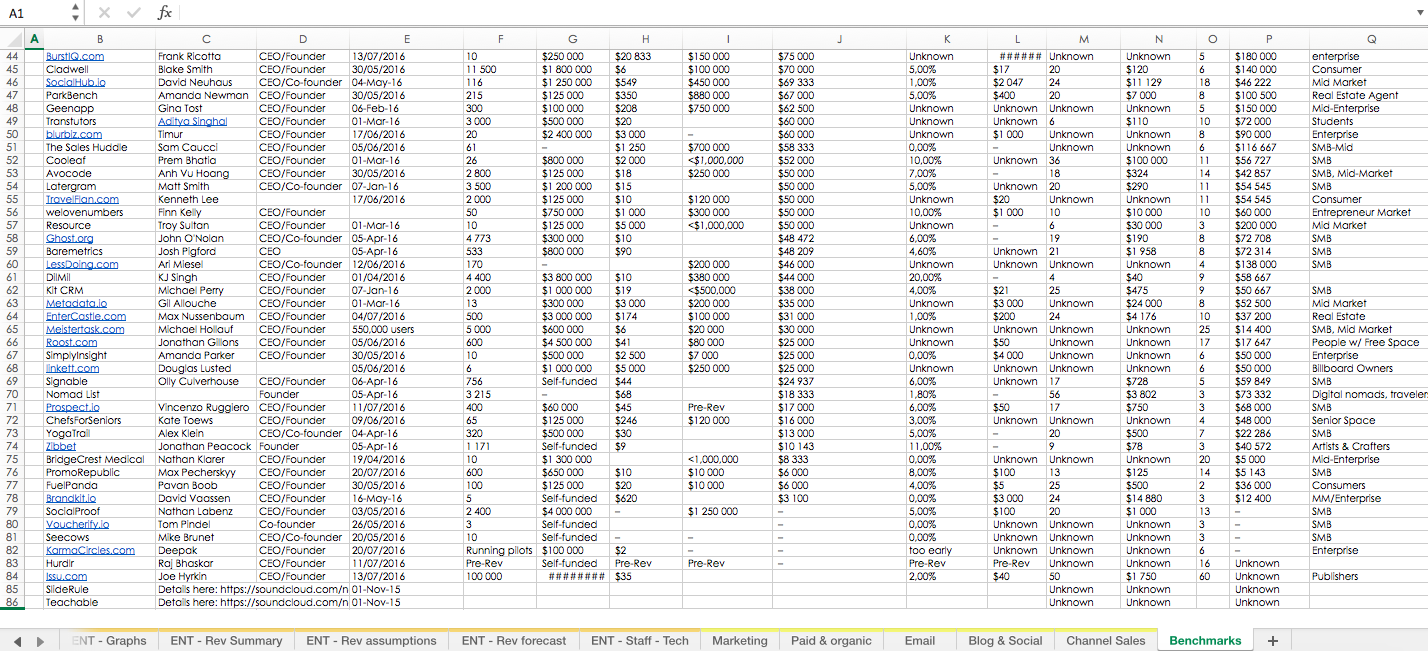The height and width of the screenshot is (651, 1428).
Task: Click the BridgeCrest Medical cell
Action: point(99,460)
